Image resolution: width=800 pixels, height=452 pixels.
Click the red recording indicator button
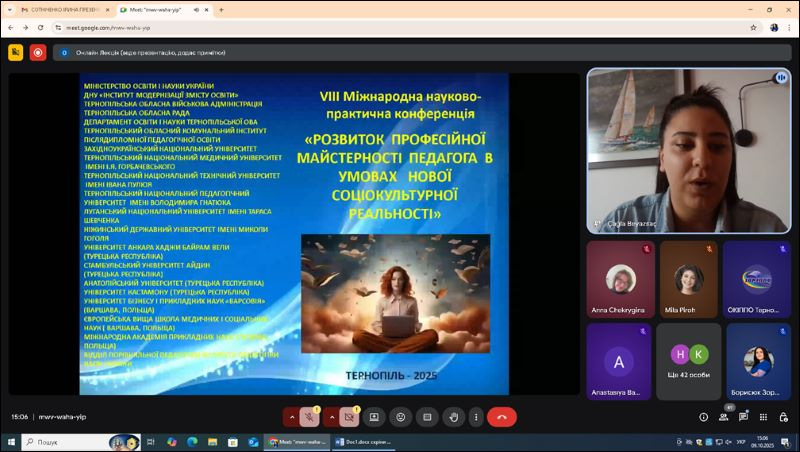pos(38,52)
